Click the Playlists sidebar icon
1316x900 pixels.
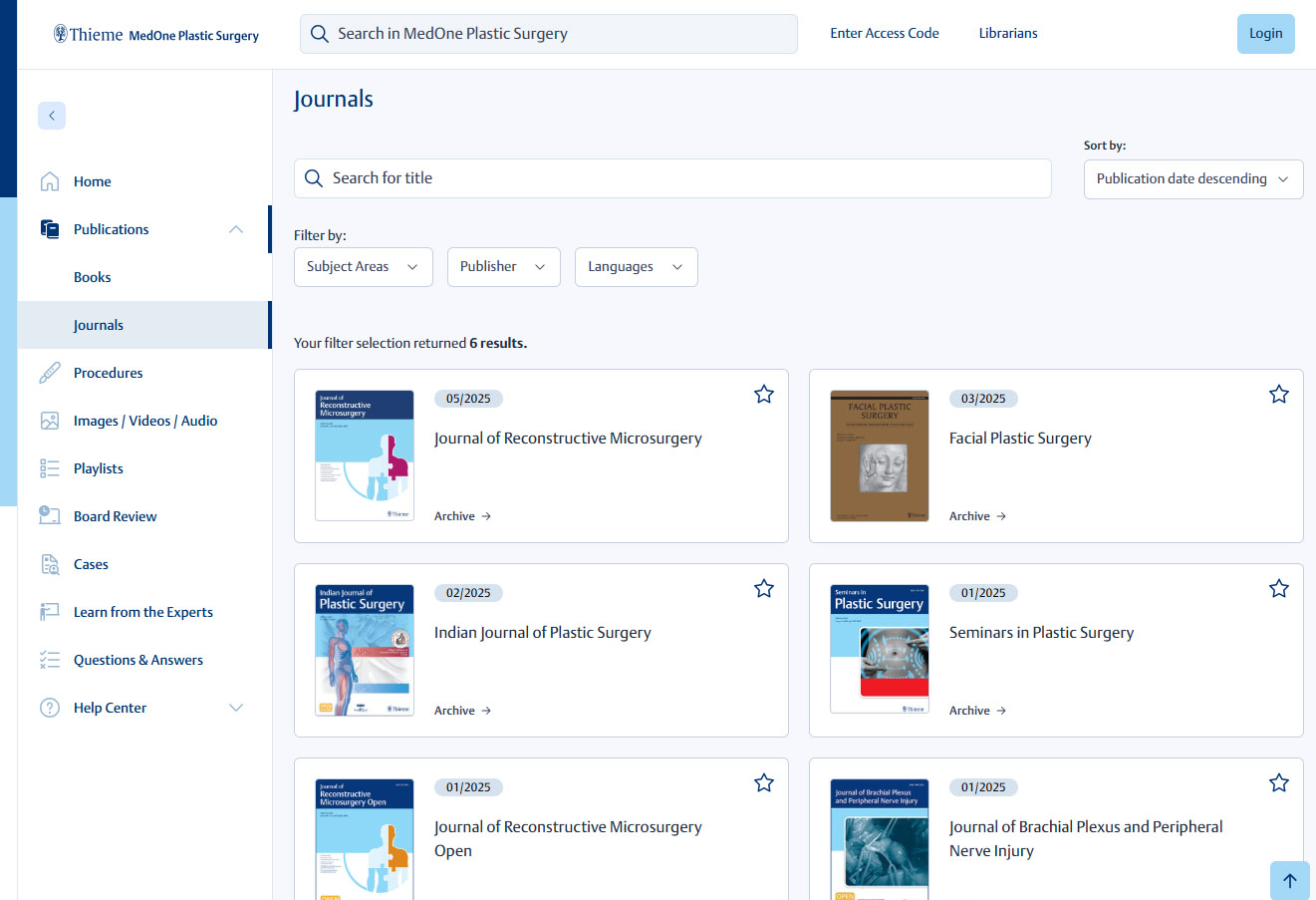tap(49, 467)
